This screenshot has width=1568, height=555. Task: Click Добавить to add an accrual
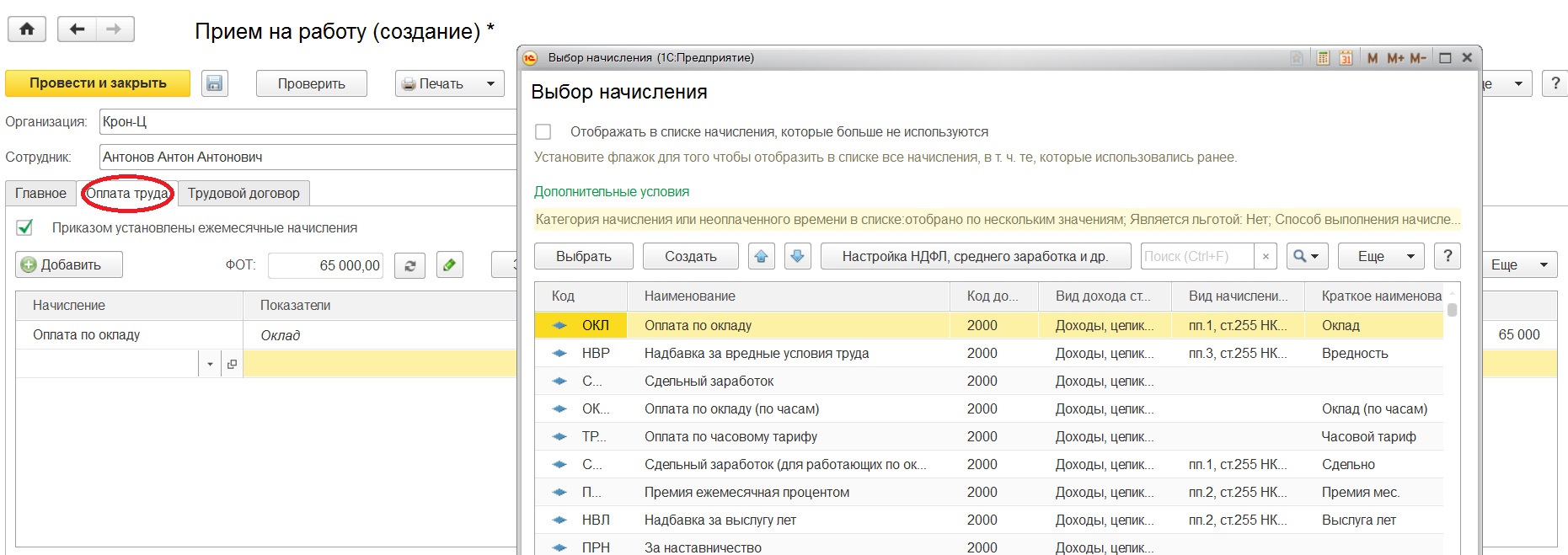(x=69, y=264)
